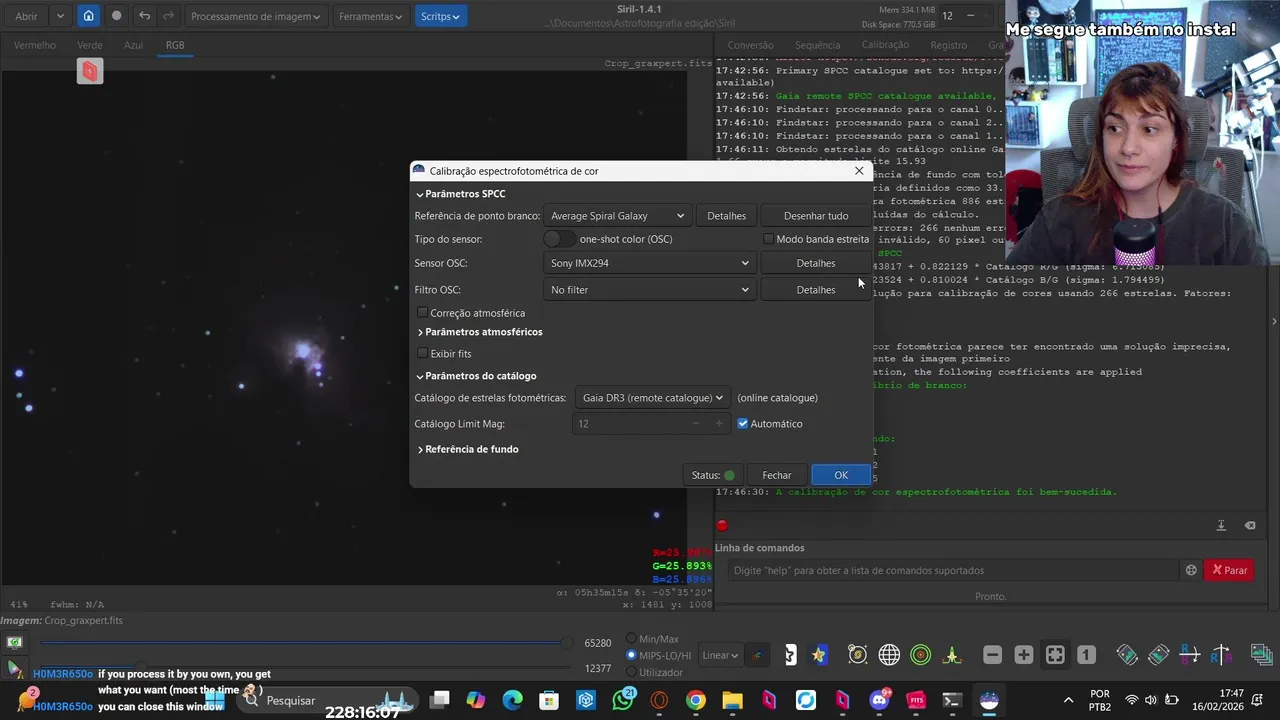Collapse Parâmetros do catálogo section

point(477,376)
